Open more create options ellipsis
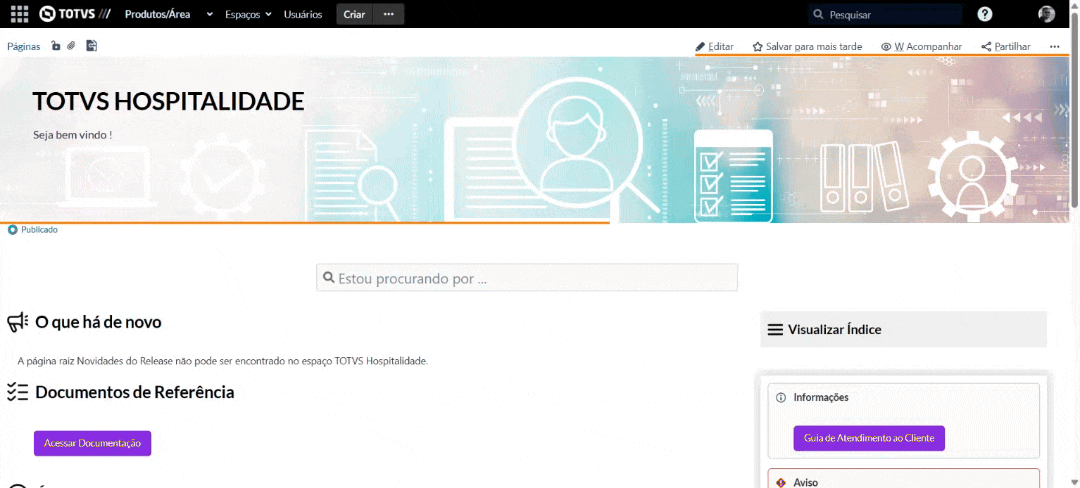 [388, 14]
